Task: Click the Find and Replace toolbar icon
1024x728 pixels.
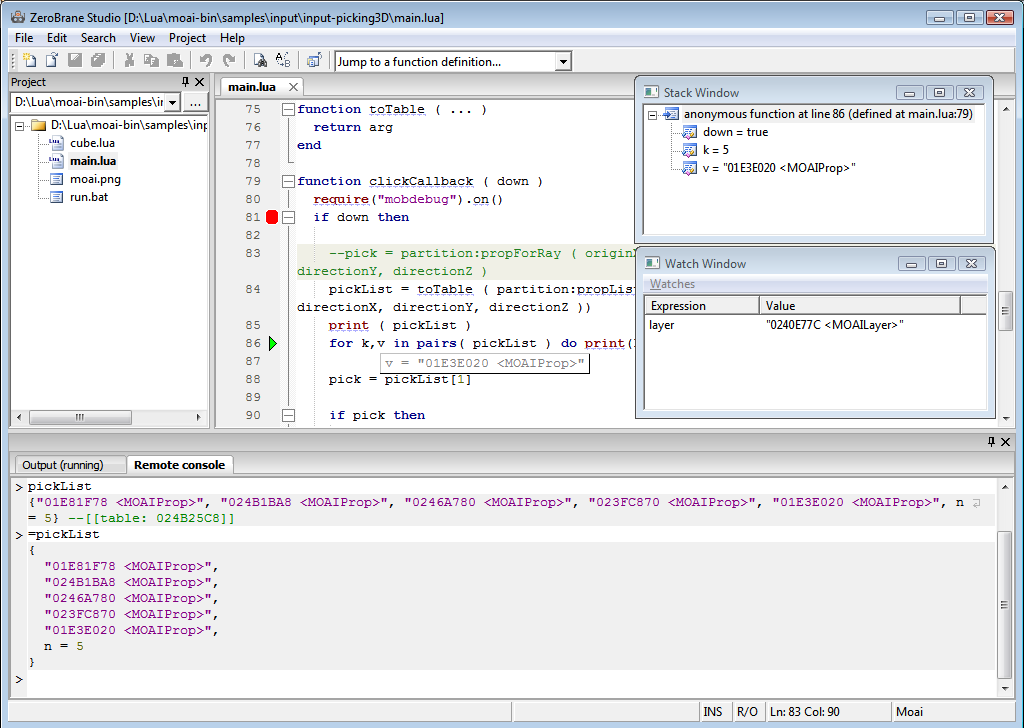Action: [x=282, y=61]
